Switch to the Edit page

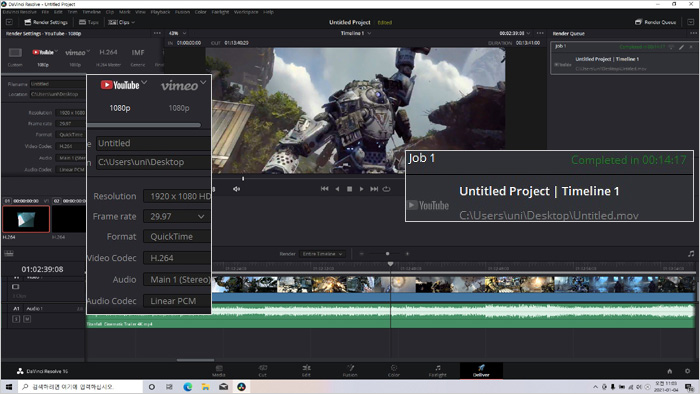(x=306, y=371)
